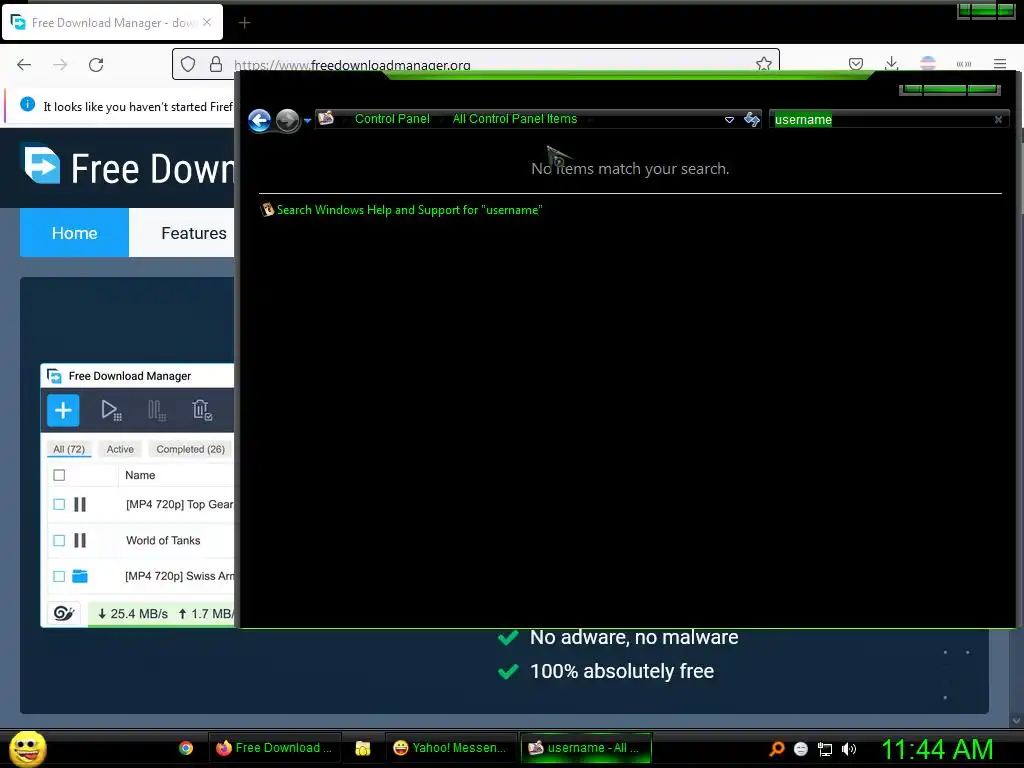The image size is (1024, 768).
Task: Select the Active filter
Action: tap(120, 449)
